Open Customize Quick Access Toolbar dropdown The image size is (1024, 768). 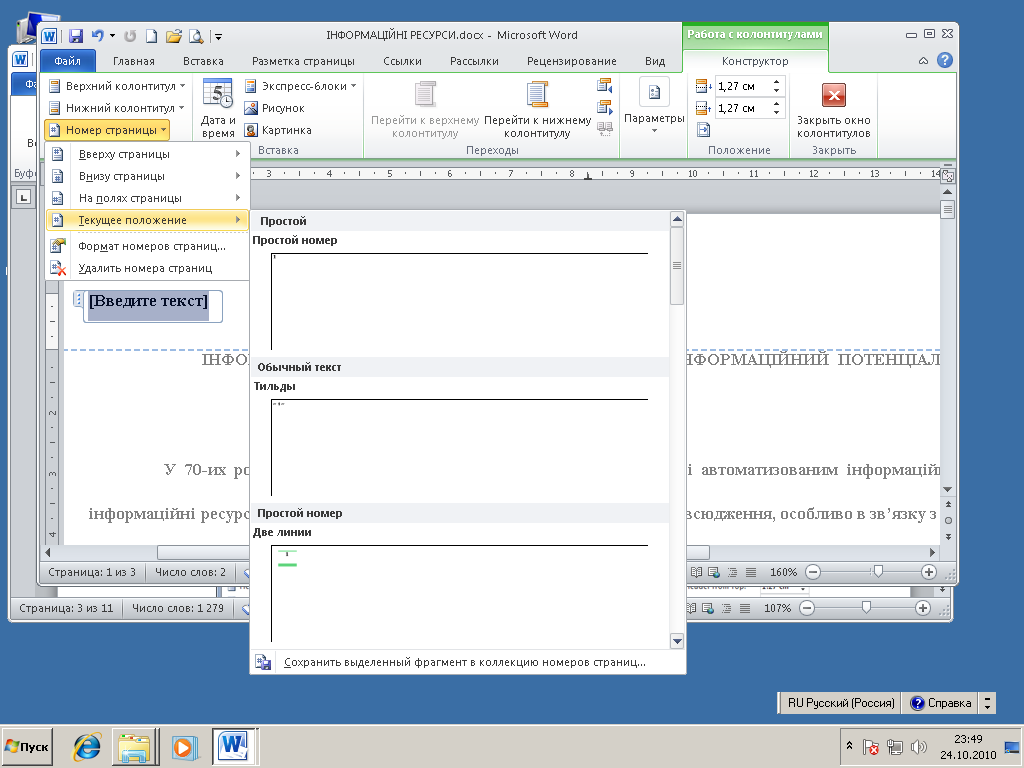219,37
